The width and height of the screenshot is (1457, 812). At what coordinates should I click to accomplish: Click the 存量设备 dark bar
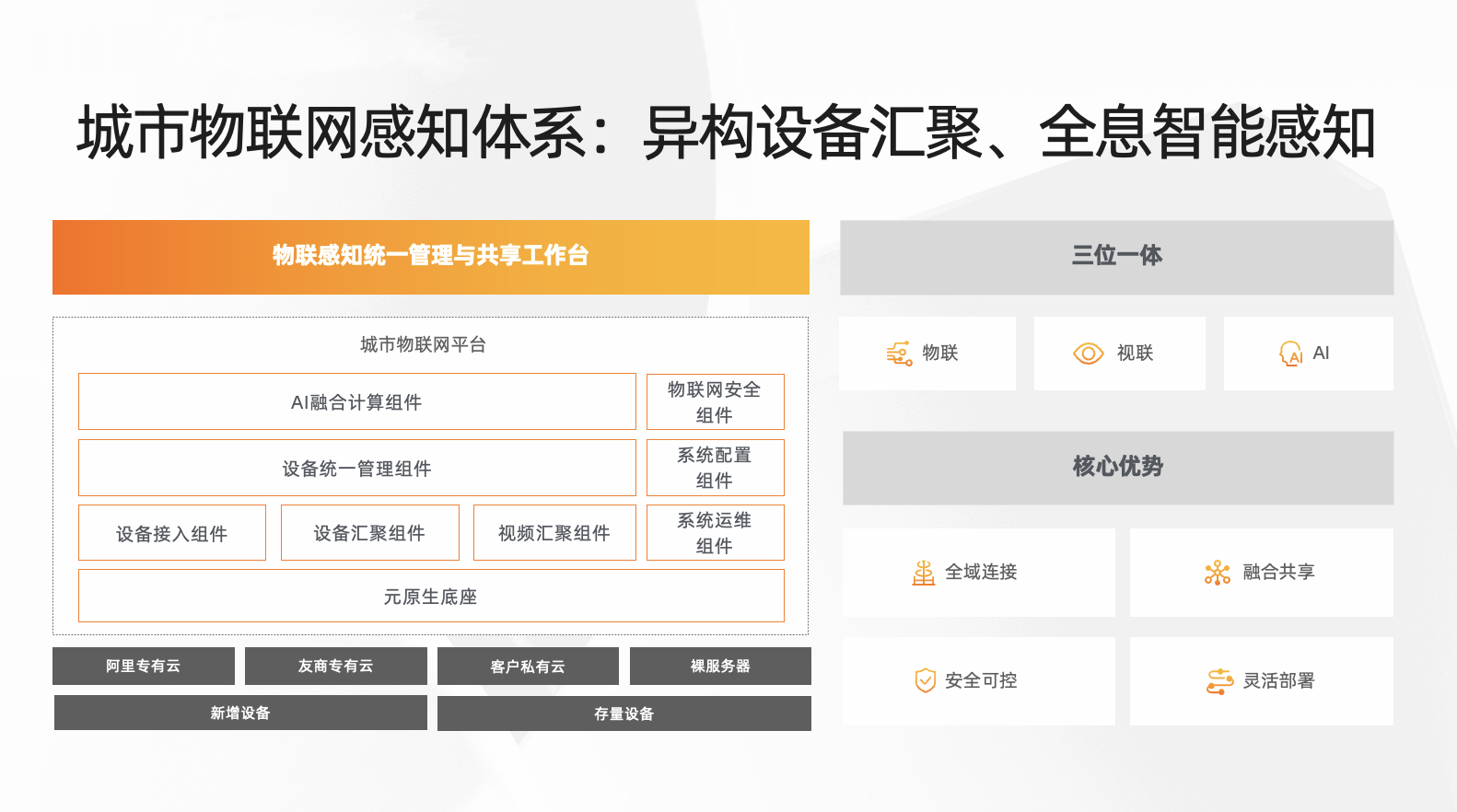624,713
